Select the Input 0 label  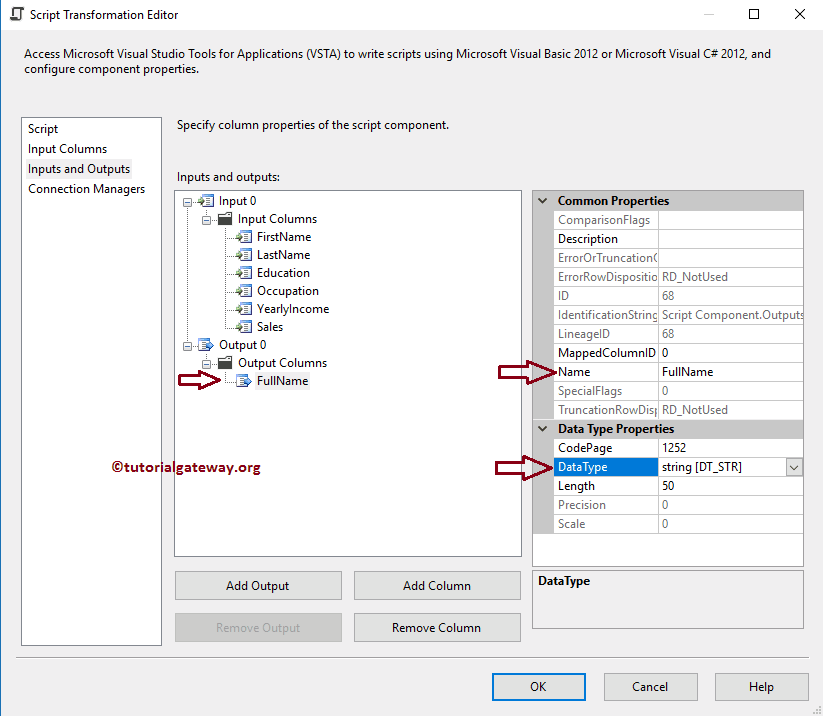pyautogui.click(x=237, y=201)
